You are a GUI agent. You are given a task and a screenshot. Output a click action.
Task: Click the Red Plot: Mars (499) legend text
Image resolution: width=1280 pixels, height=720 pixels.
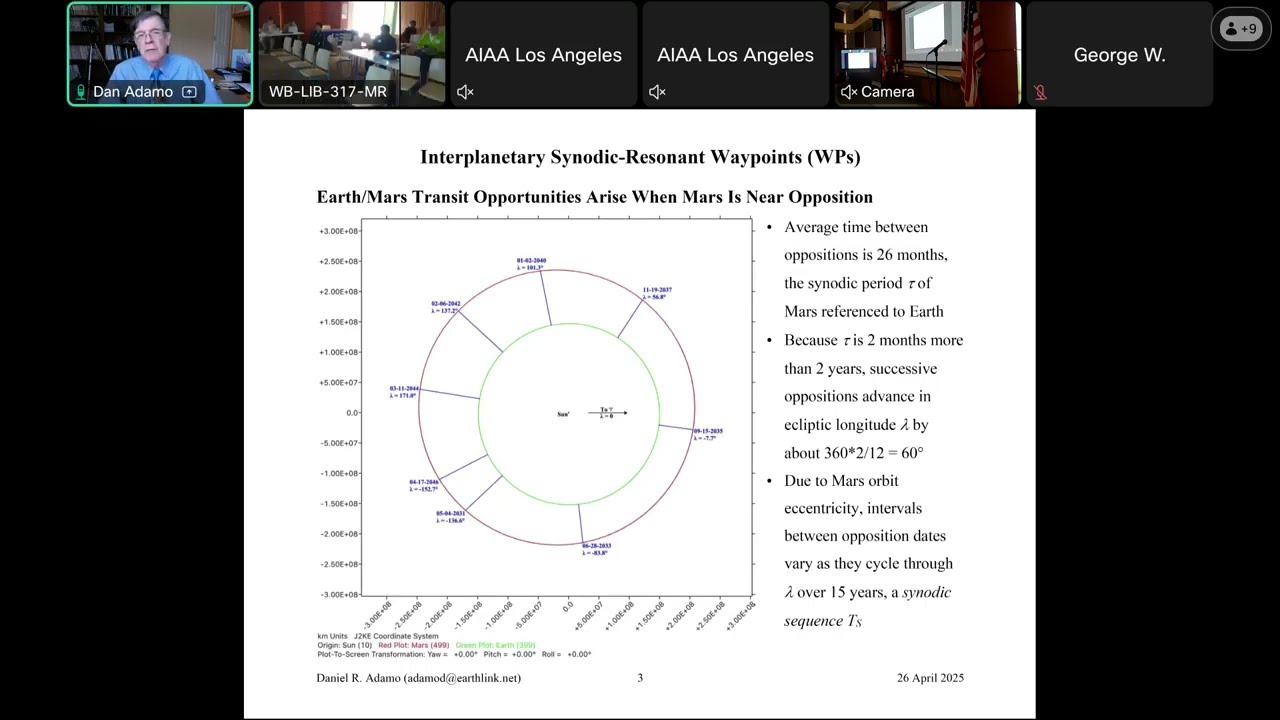click(414, 645)
